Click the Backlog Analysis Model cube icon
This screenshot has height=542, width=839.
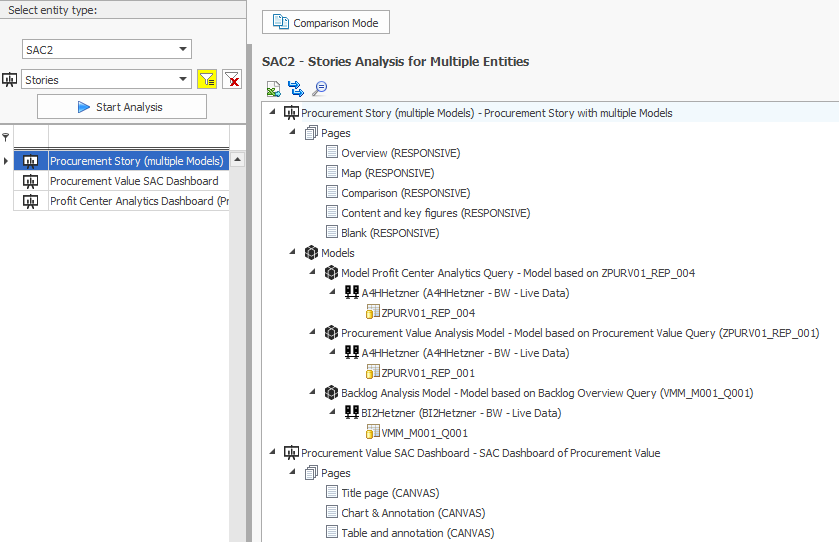(331, 393)
